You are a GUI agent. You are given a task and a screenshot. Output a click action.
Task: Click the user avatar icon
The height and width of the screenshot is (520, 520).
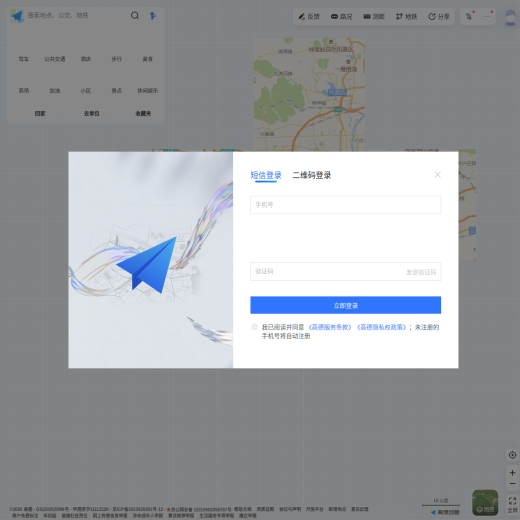(x=510, y=17)
